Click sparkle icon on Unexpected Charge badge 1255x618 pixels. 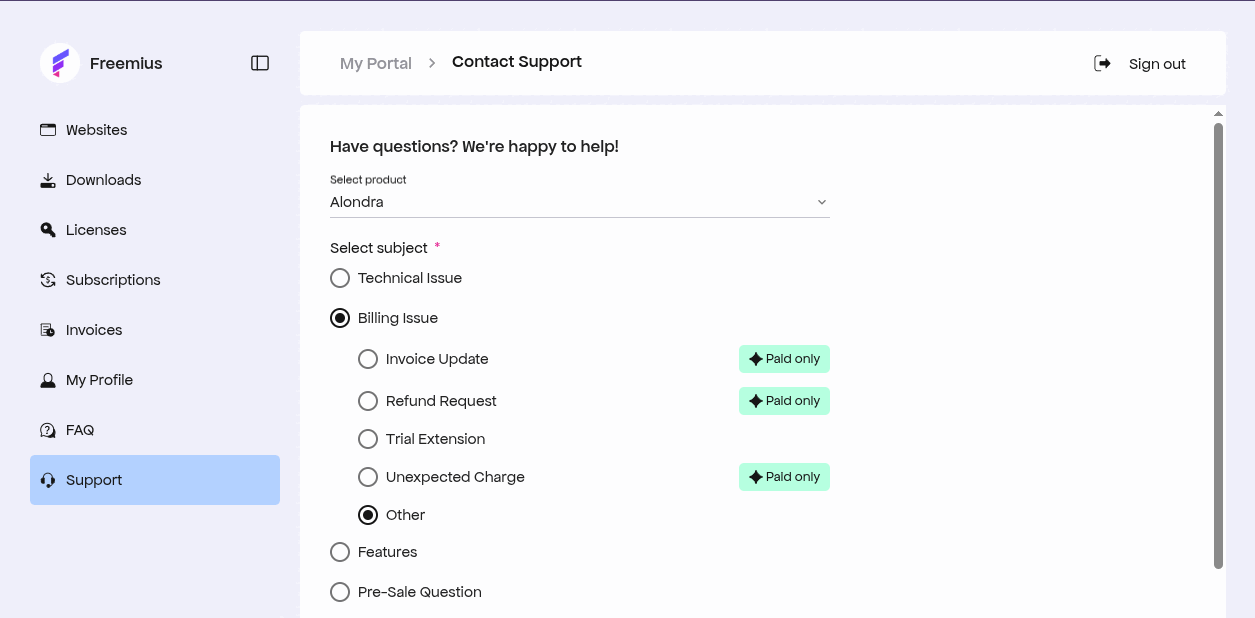(755, 477)
